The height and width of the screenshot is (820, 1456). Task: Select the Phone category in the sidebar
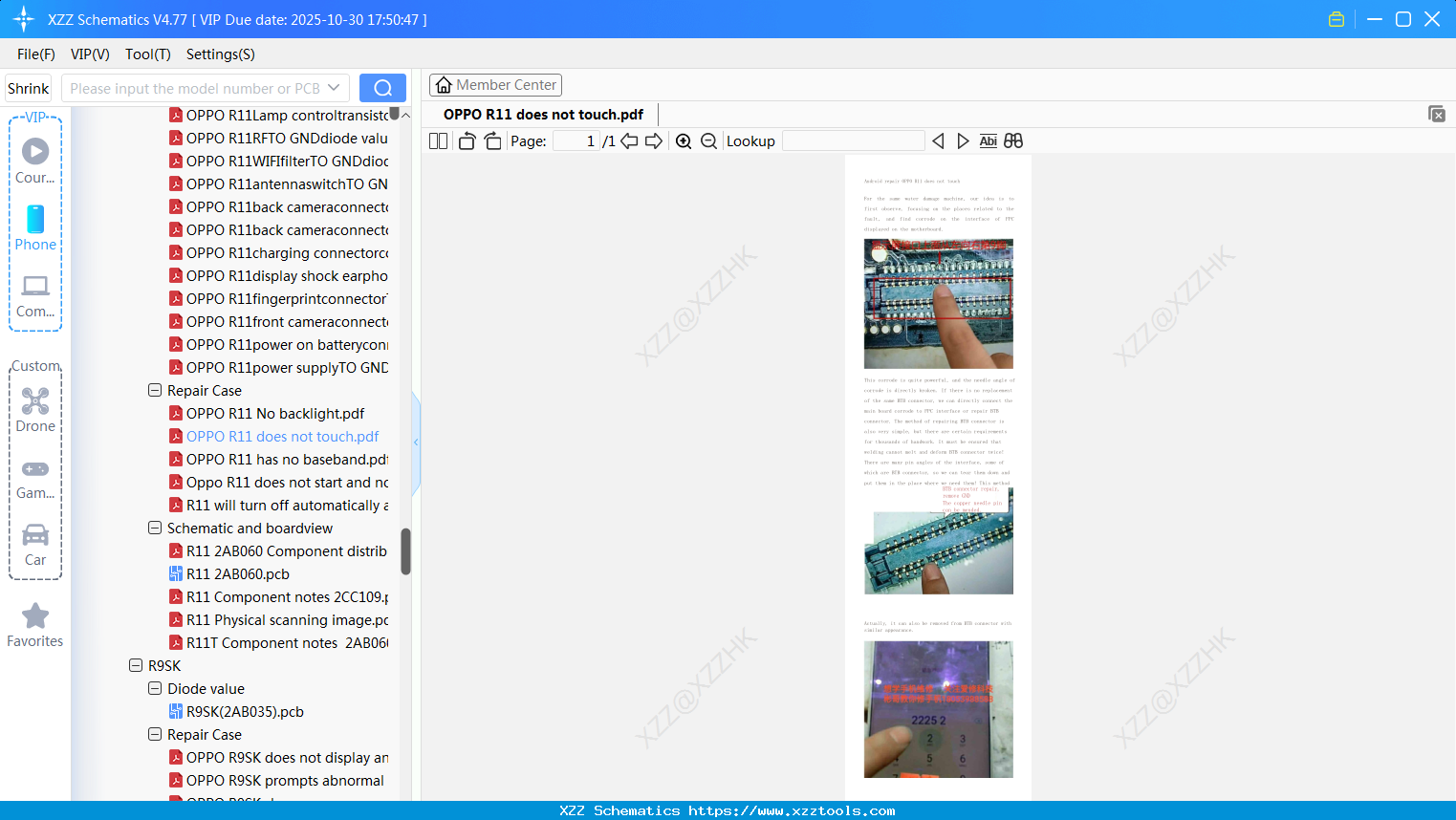pyautogui.click(x=35, y=228)
